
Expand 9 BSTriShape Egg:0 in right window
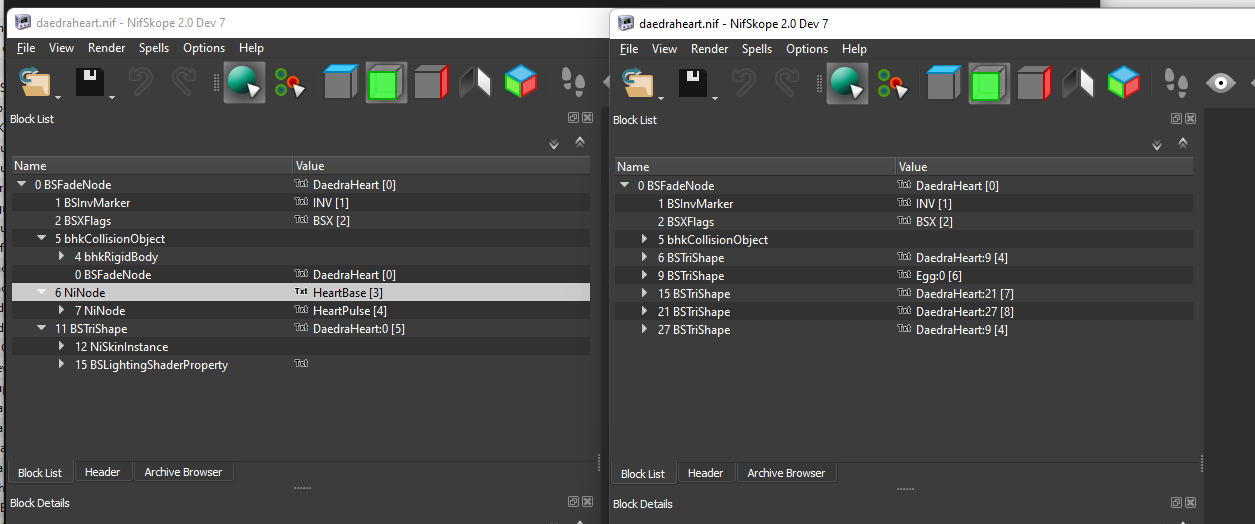click(645, 276)
